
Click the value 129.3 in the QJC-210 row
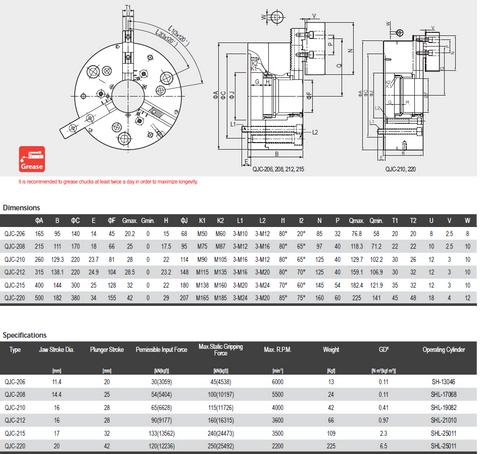click(x=57, y=259)
